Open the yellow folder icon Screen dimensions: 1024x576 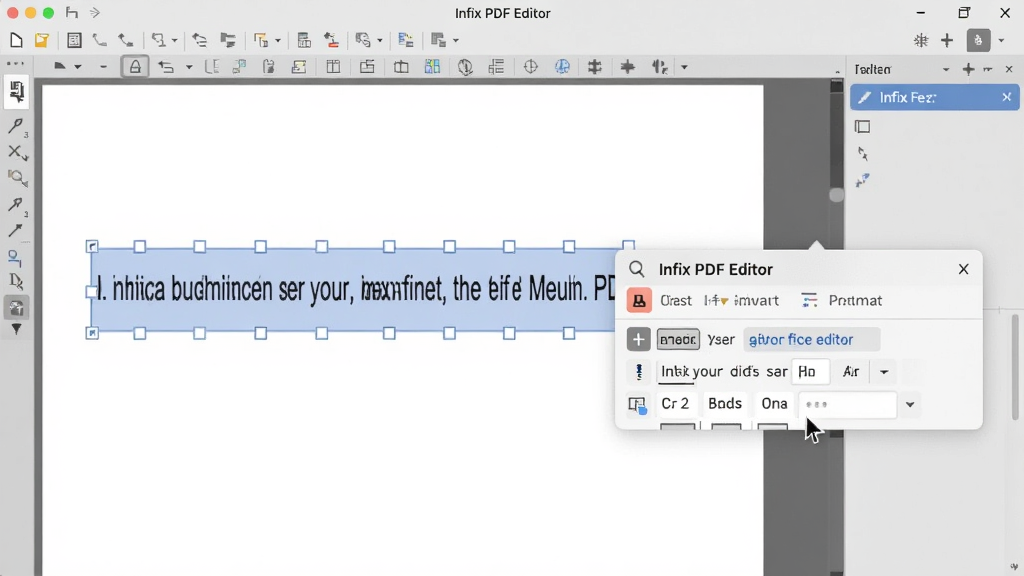coord(42,40)
